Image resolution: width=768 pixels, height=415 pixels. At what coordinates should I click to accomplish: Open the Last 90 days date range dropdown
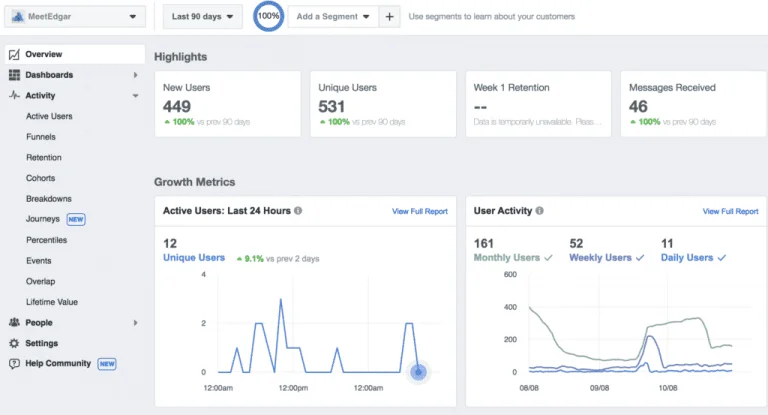click(202, 17)
